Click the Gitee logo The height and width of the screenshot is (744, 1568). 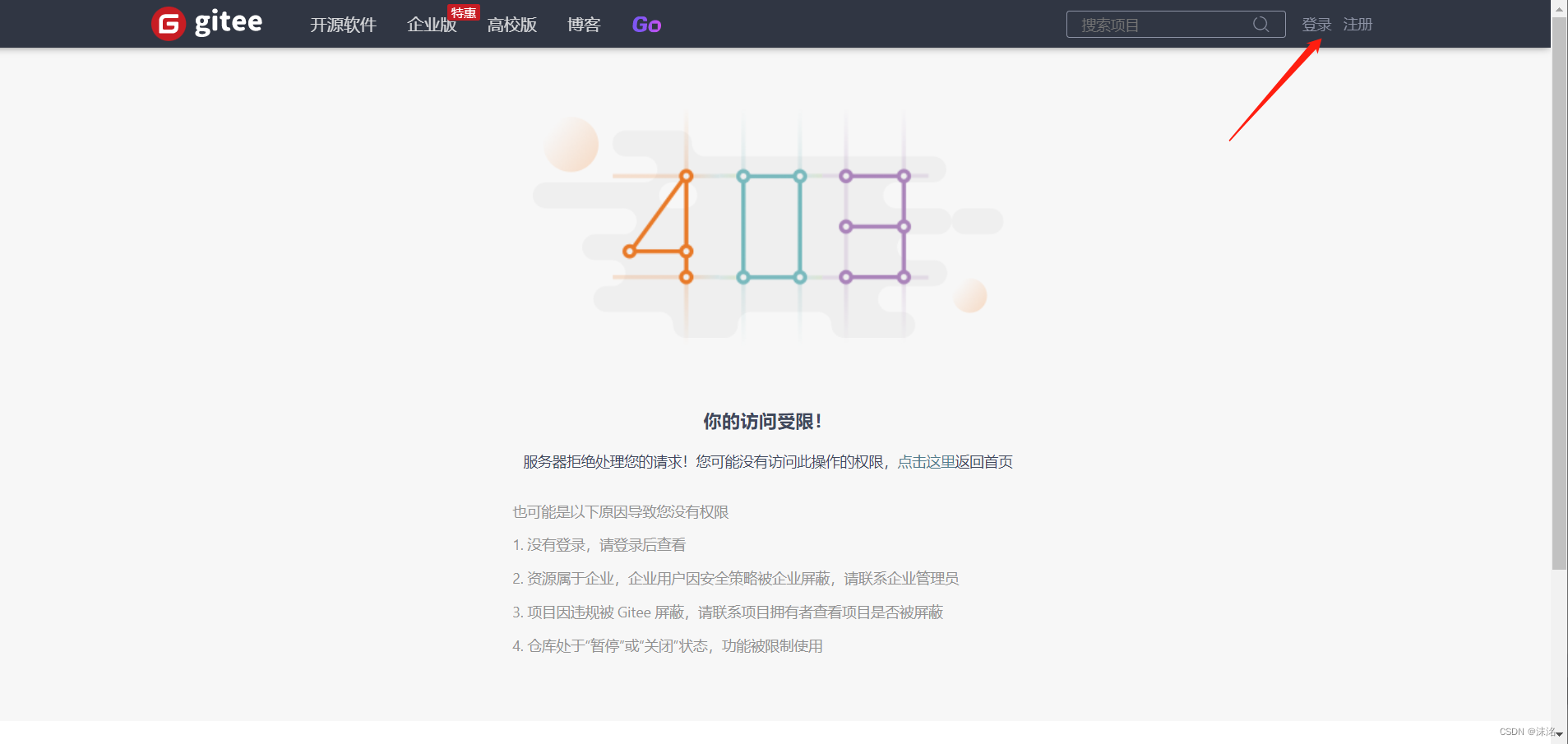click(207, 23)
